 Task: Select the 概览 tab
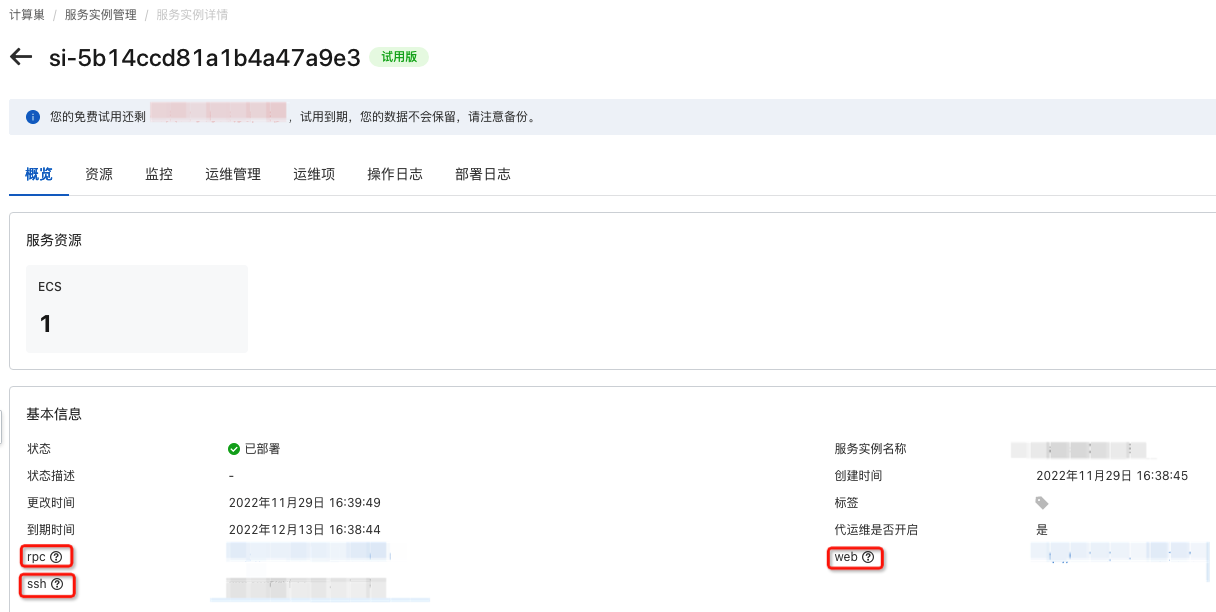point(39,174)
